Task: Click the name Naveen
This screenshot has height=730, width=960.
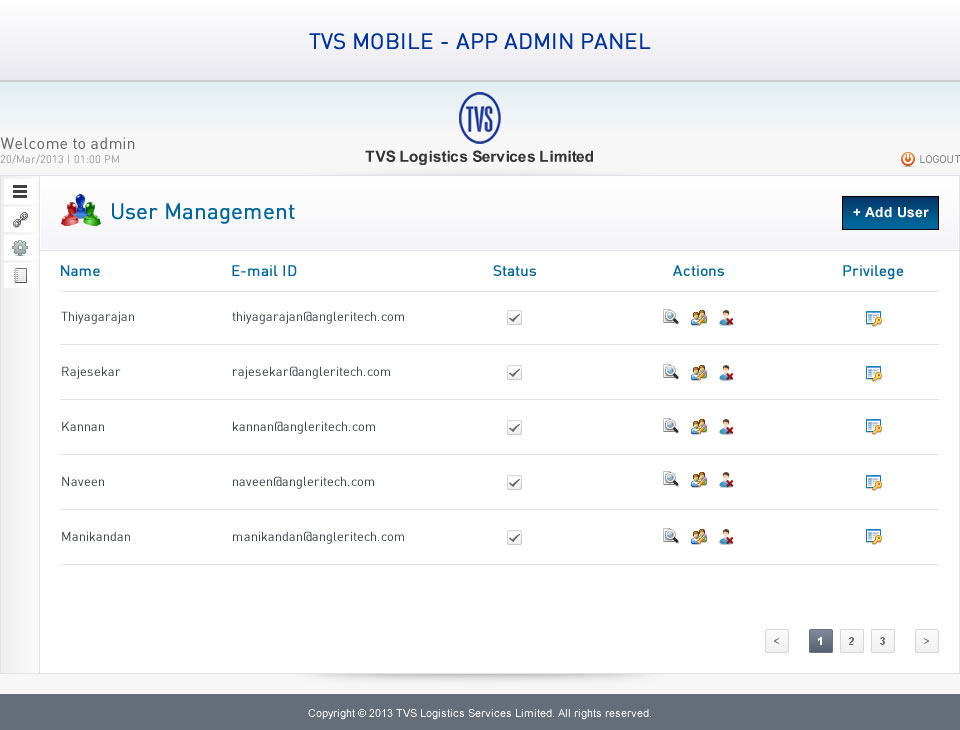Action: coord(83,482)
